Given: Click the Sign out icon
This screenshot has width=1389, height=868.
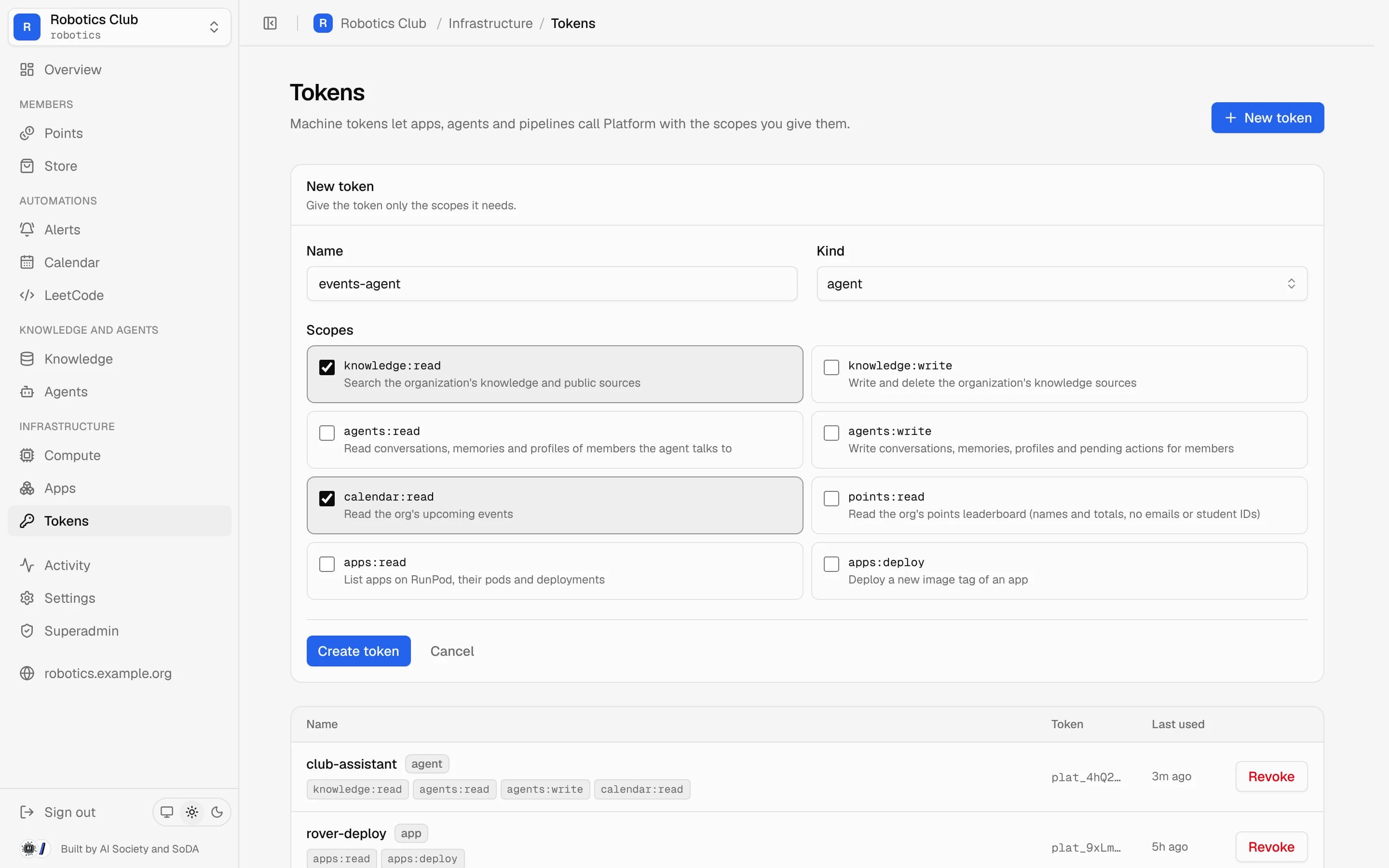Looking at the screenshot, I should click(27, 812).
